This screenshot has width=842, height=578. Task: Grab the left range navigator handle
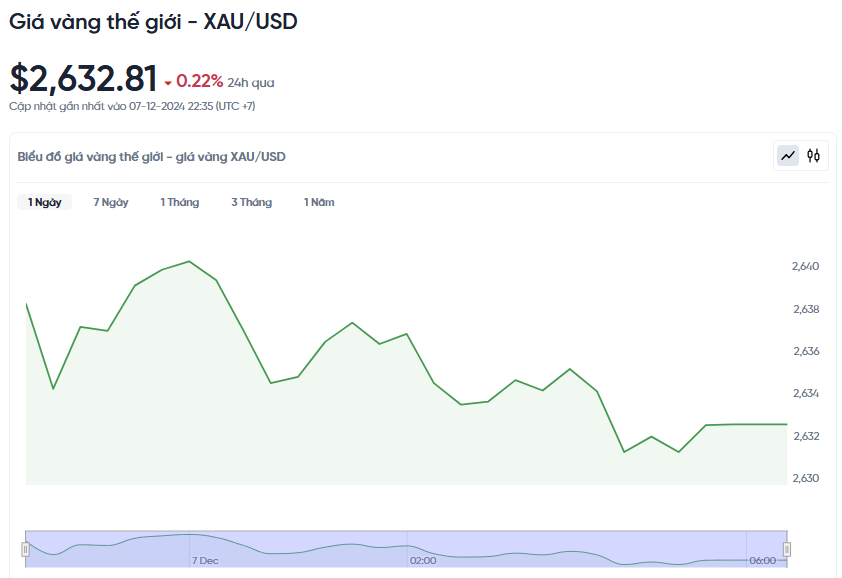(25, 549)
